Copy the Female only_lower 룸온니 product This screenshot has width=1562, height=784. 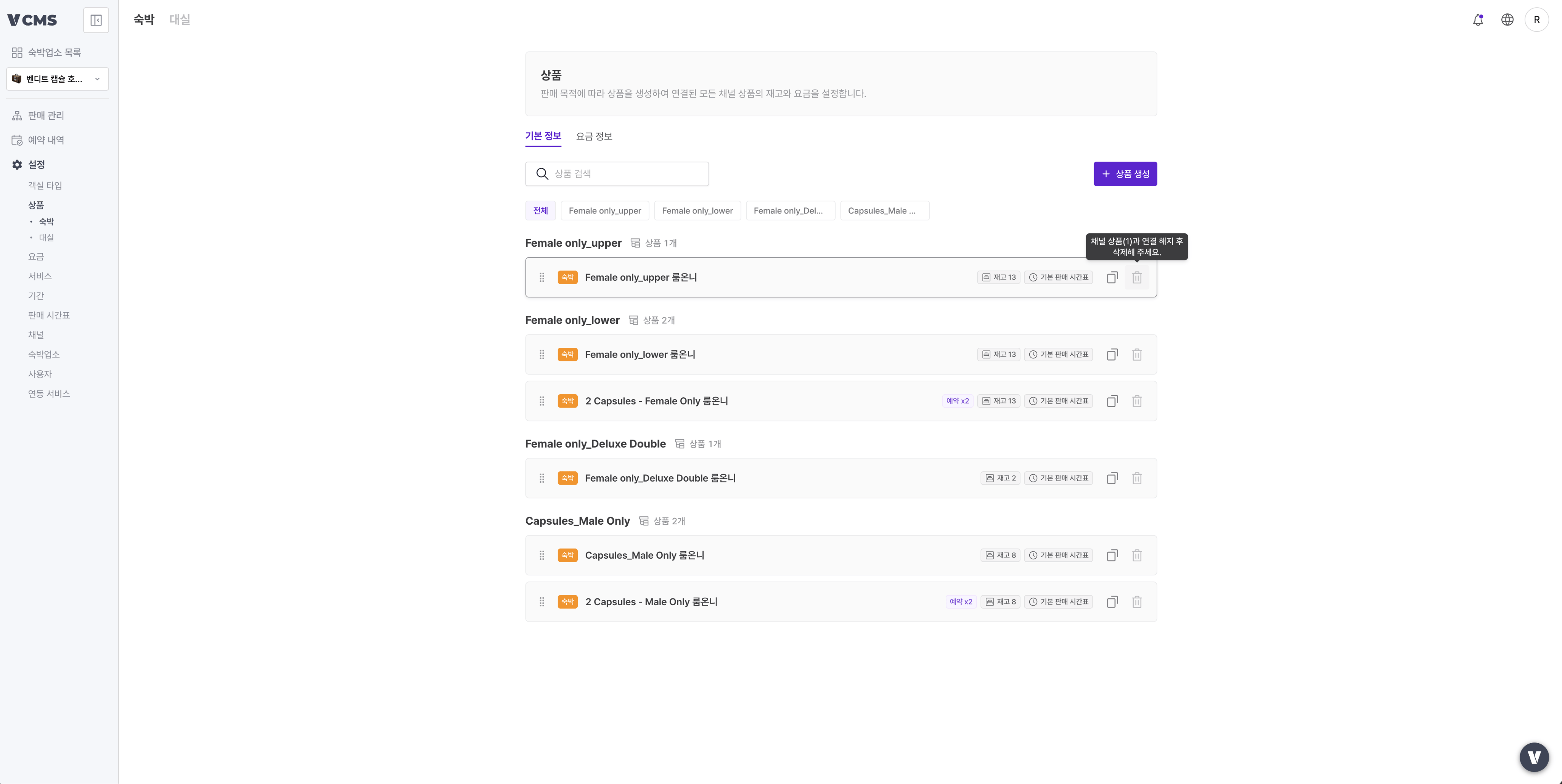(1112, 355)
